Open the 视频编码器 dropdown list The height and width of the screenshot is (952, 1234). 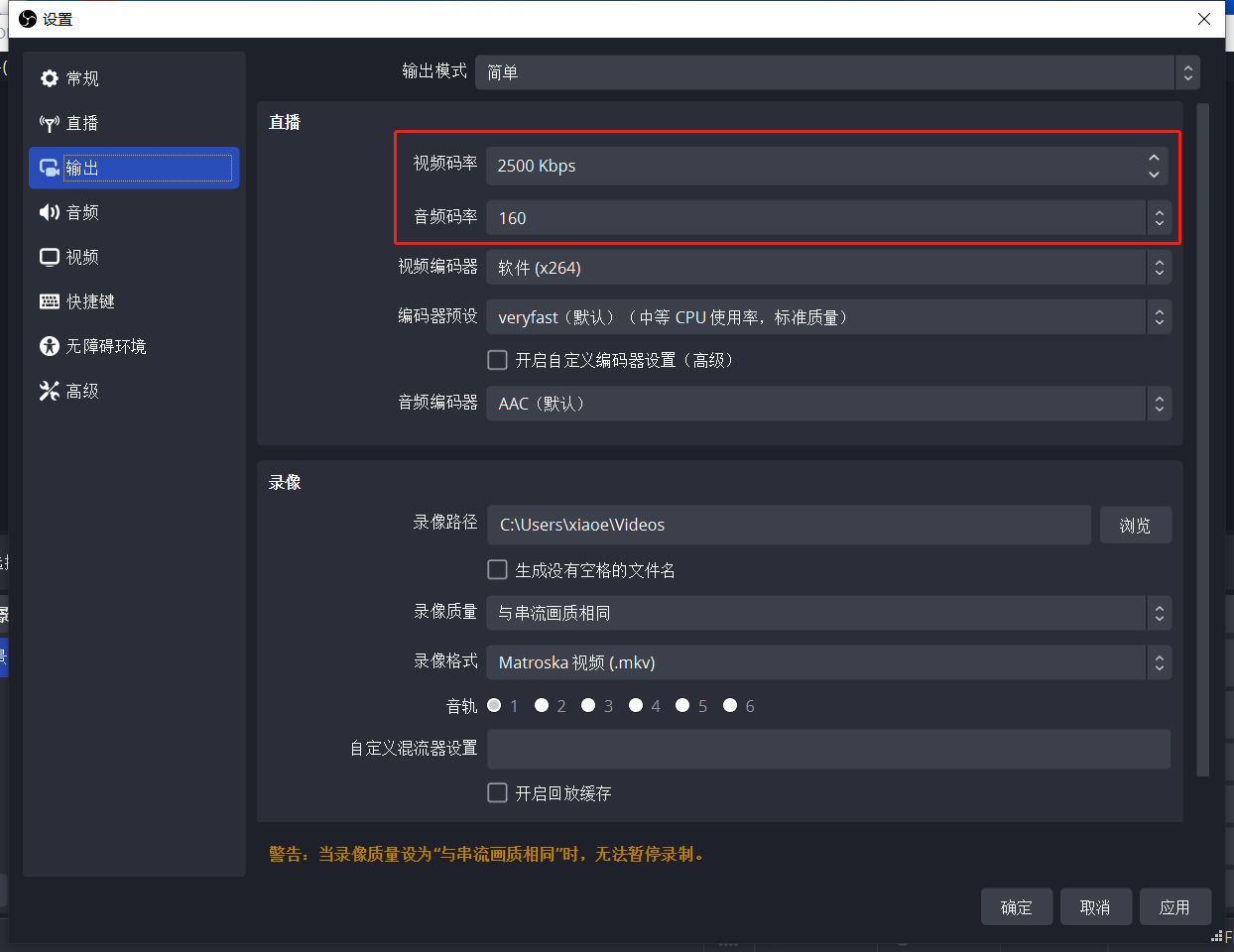(827, 268)
